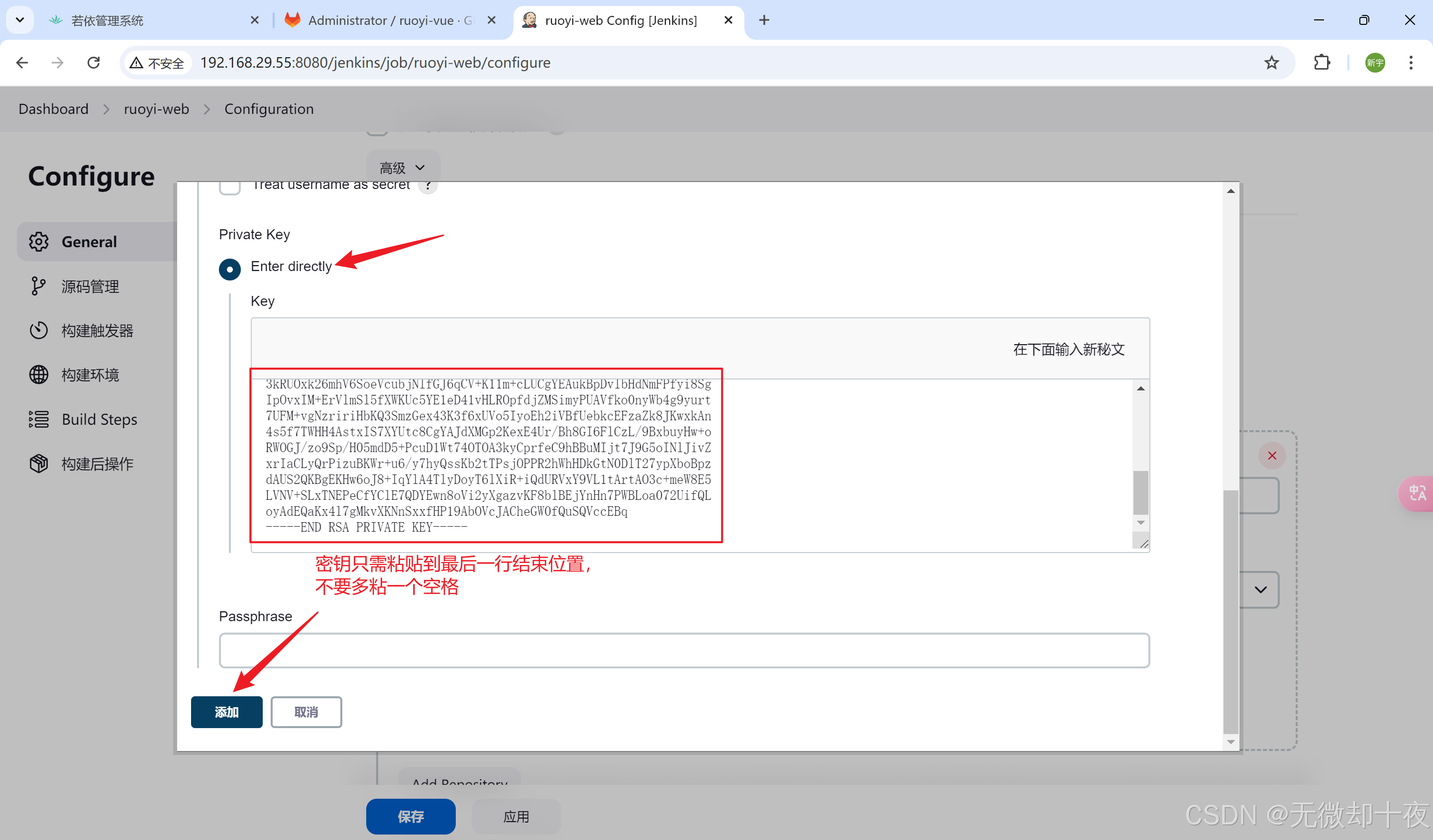Go to 构建触发器 clock icon section
The height and width of the screenshot is (840, 1433).
pyautogui.click(x=39, y=330)
